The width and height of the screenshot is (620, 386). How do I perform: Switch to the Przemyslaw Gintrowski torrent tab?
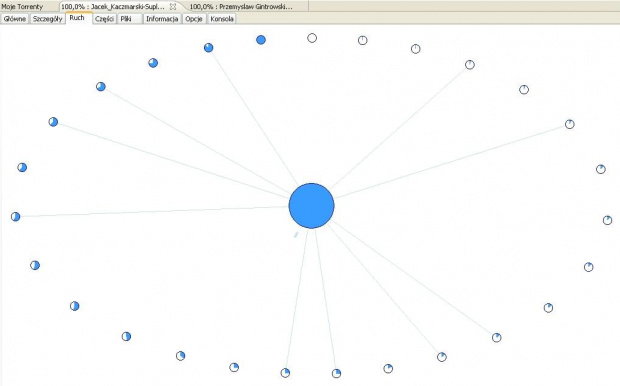click(x=241, y=7)
